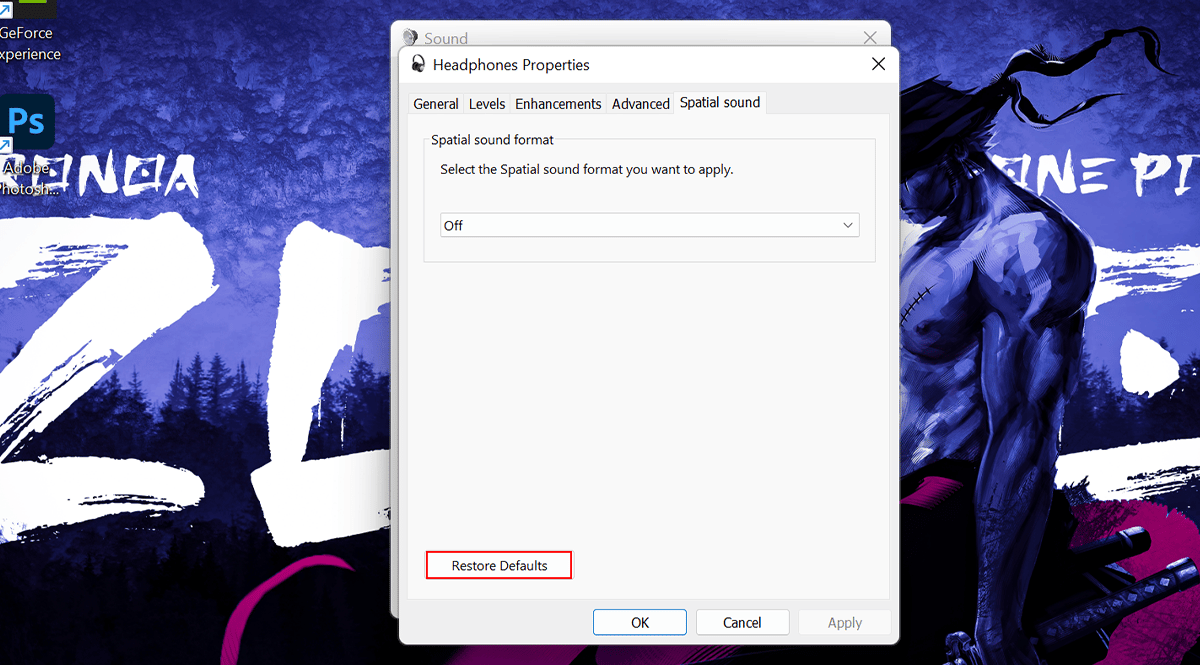Viewport: 1200px width, 665px height.
Task: Close the Headphones Properties dialog
Action: (x=878, y=64)
